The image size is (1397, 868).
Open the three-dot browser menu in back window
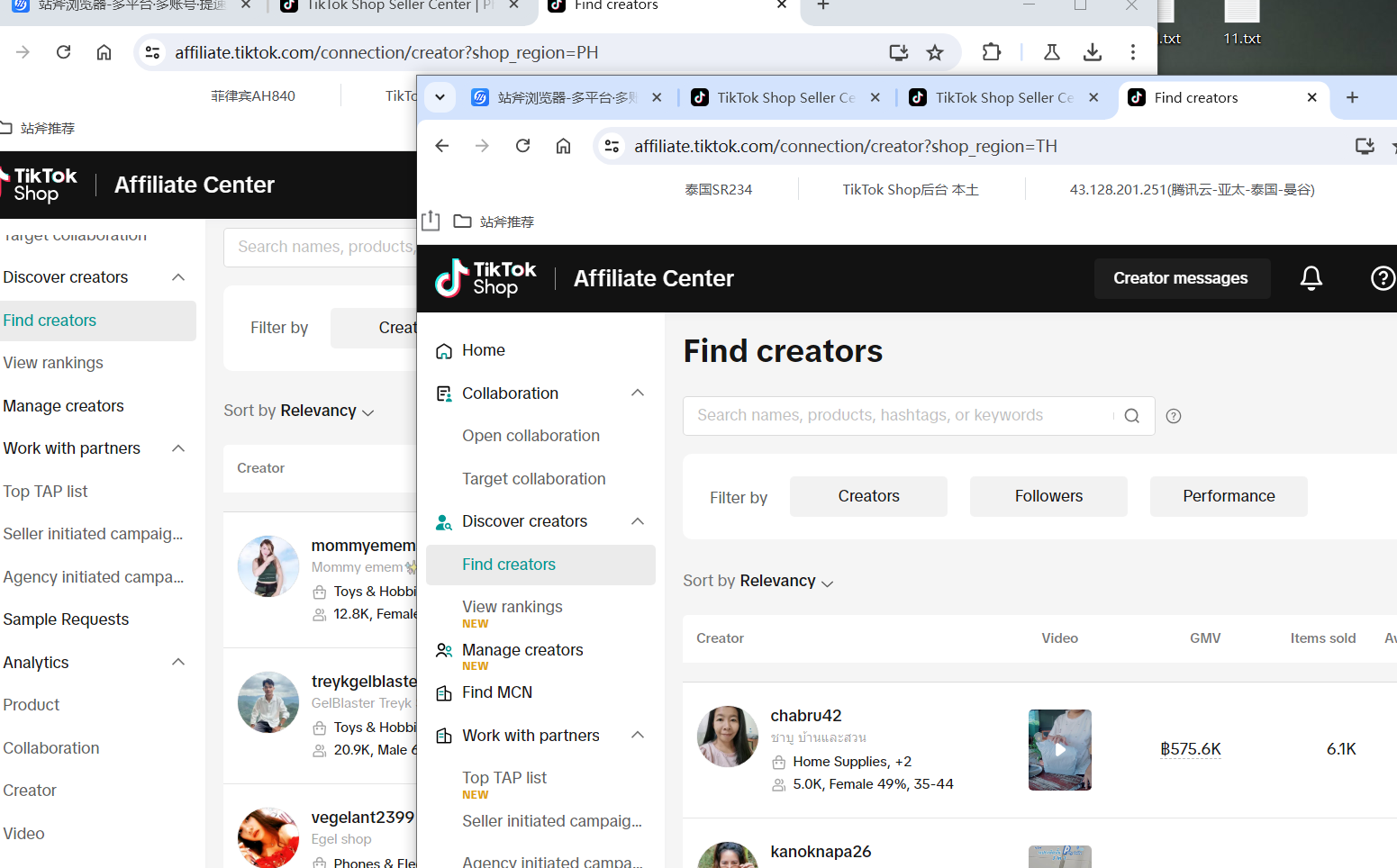(1133, 52)
